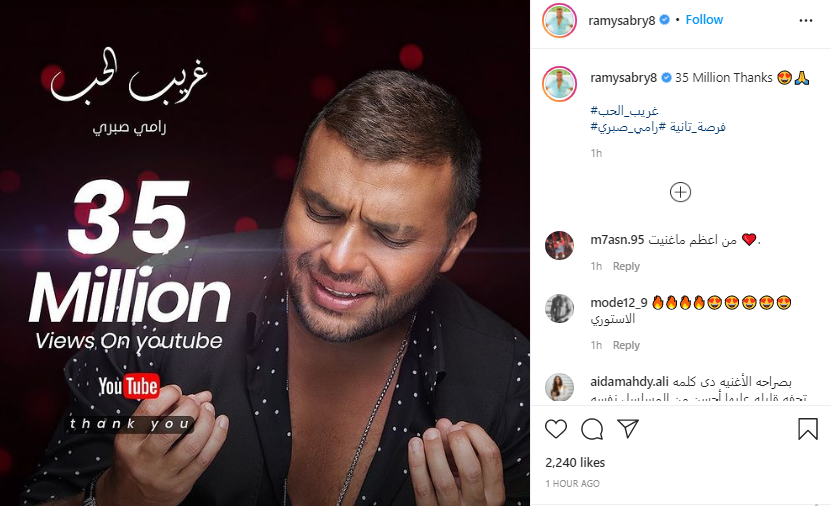Image resolution: width=831 pixels, height=506 pixels.
Task: Open the فرصة_تانية hashtag link
Action: [697, 127]
